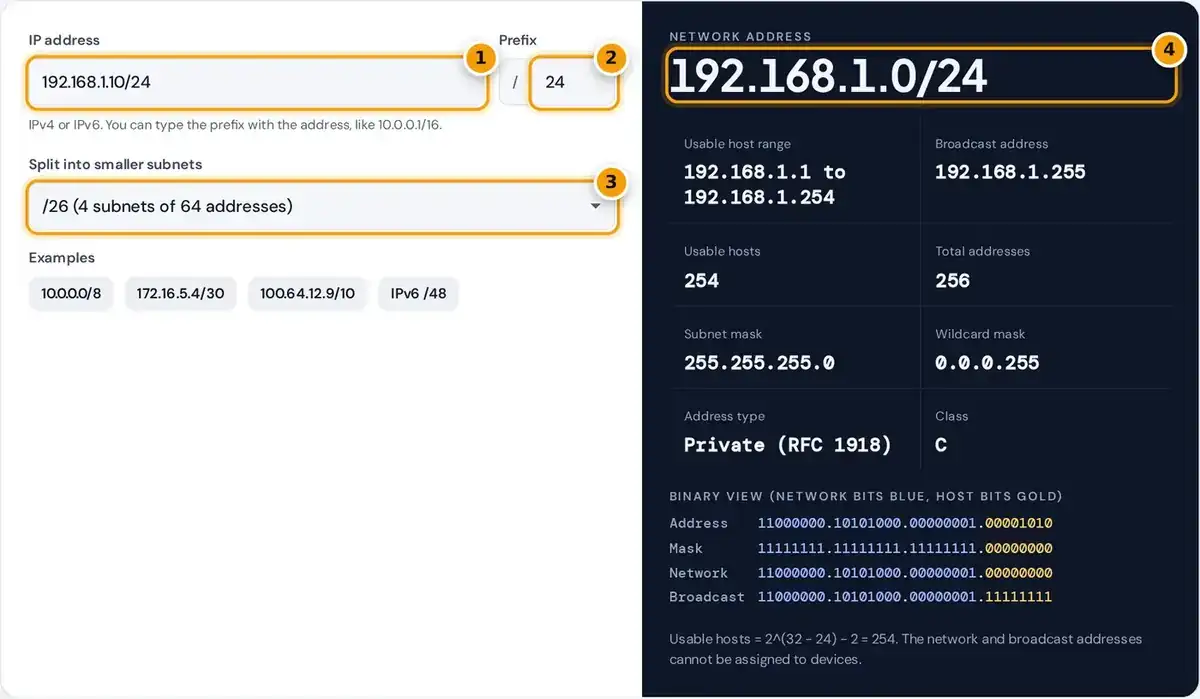Click the binary Network row value
This screenshot has width=1200, height=699.
pyautogui.click(x=905, y=573)
